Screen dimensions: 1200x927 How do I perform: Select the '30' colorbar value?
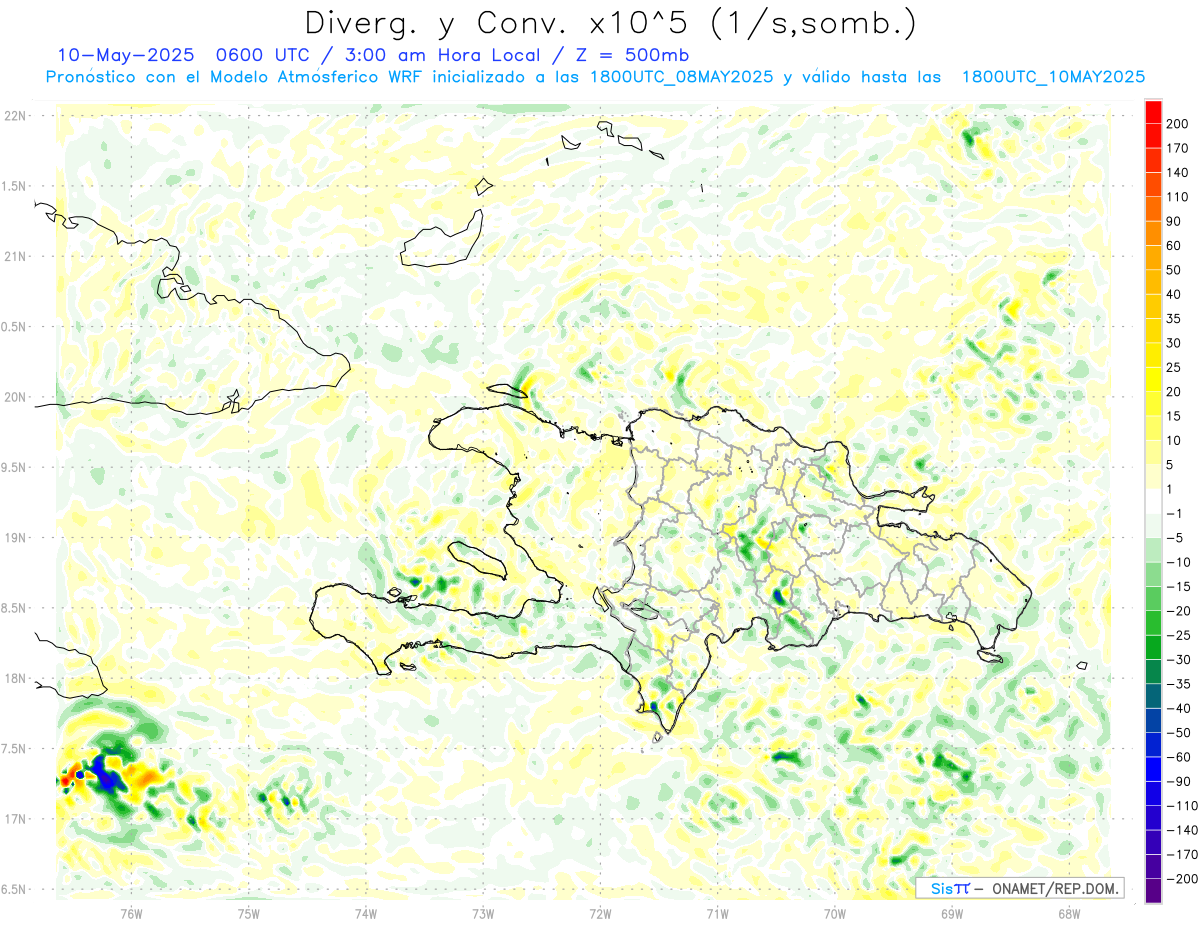pyautogui.click(x=1174, y=343)
